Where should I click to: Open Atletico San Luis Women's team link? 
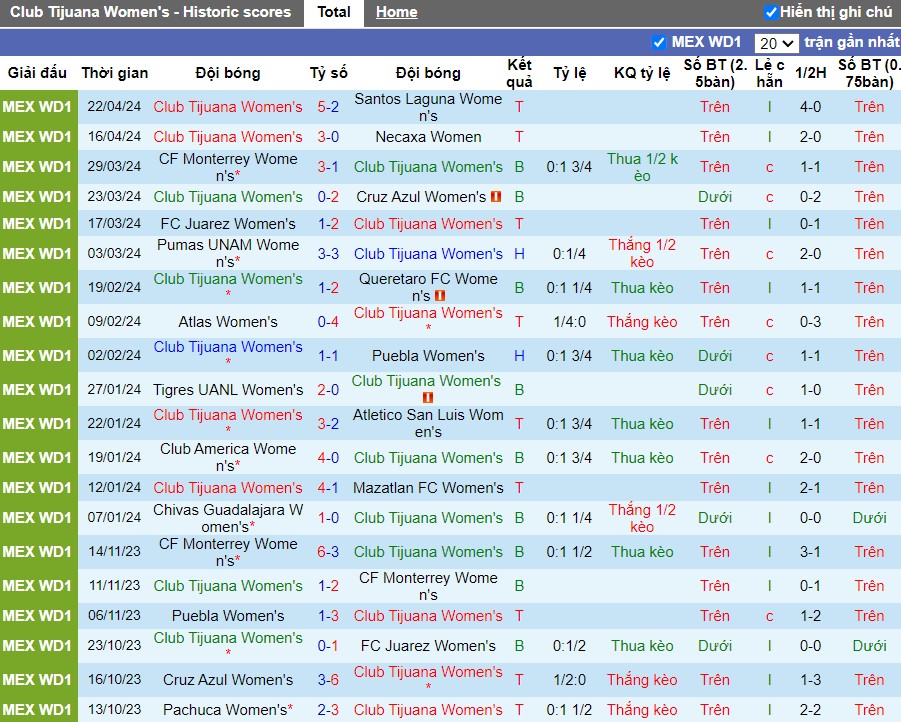pos(428,424)
